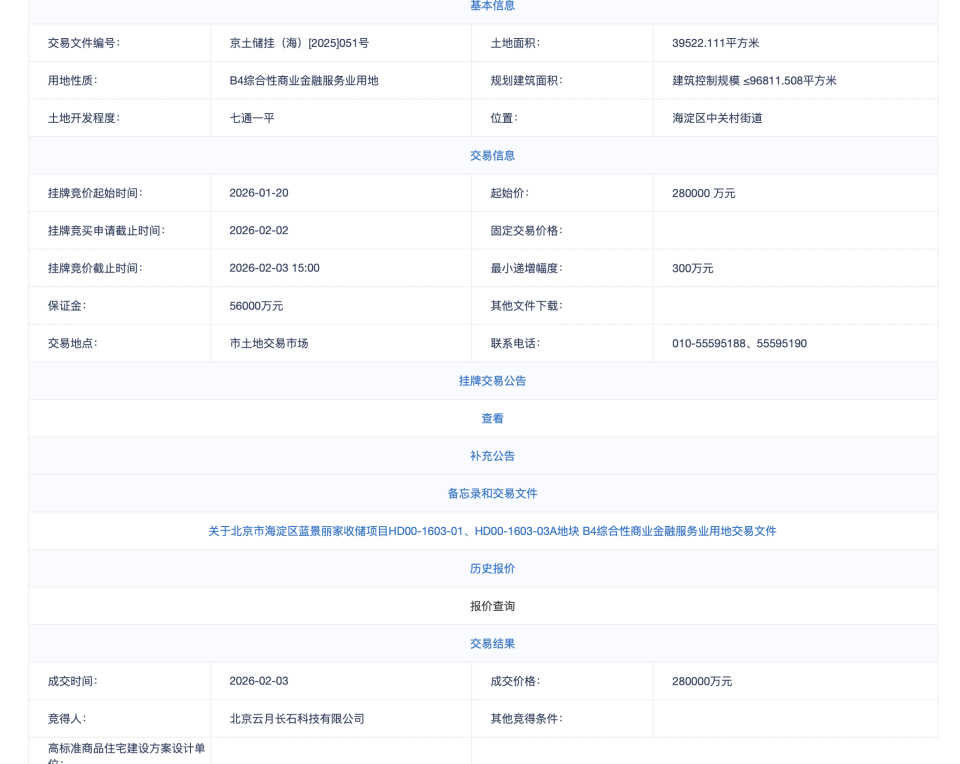960x764 pixels.
Task: Select the 用地性质 cell B4综合性商业金融服务业用地
Action: point(304,80)
